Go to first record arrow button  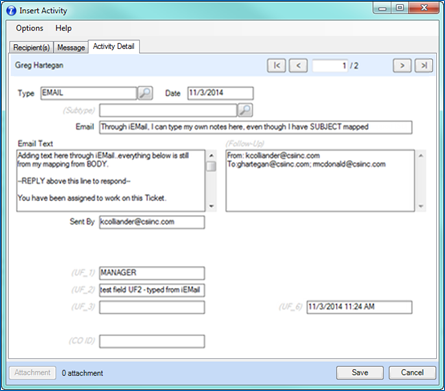tap(276, 66)
